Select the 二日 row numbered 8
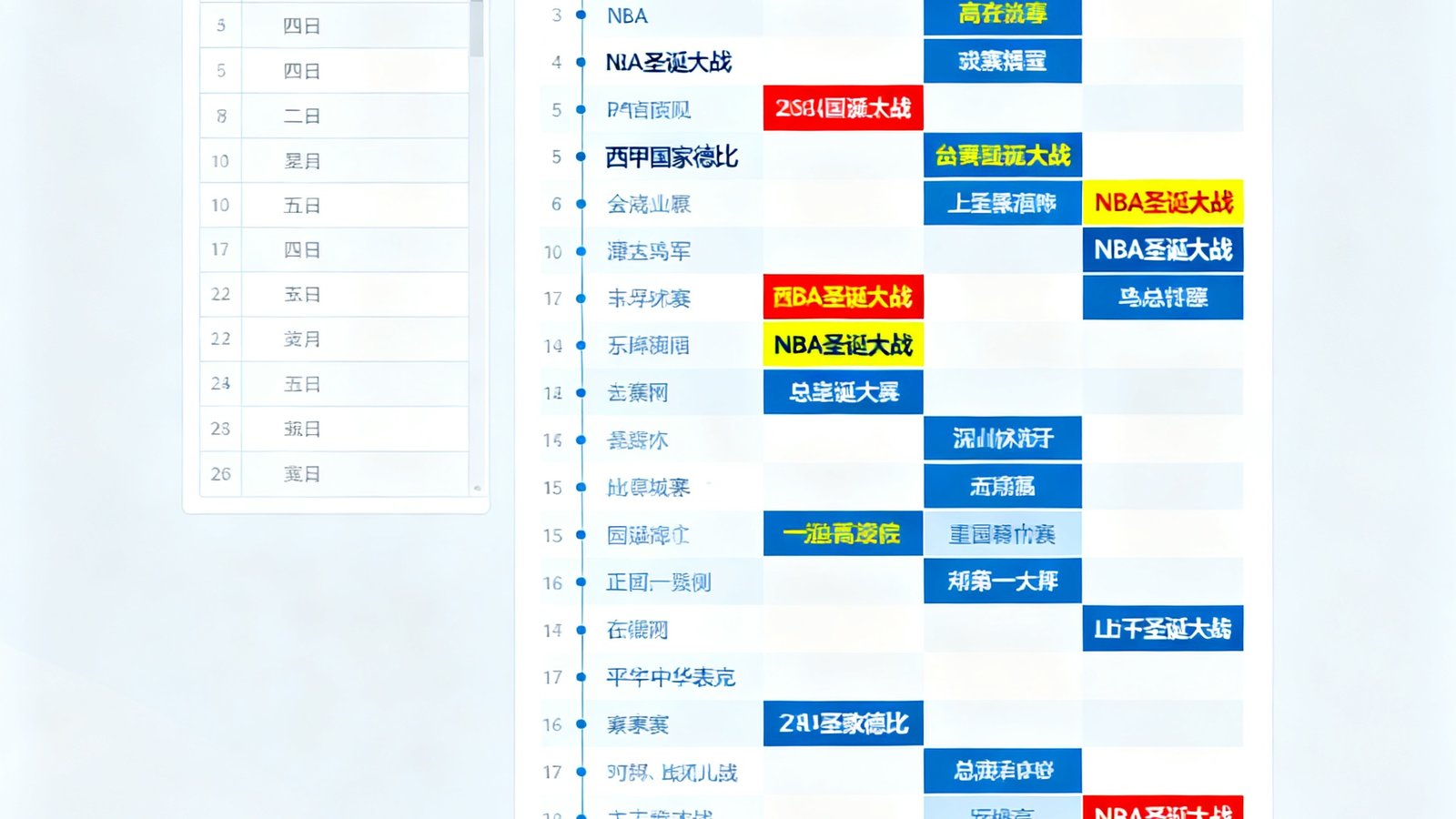The width and height of the screenshot is (1456, 819). [334, 116]
